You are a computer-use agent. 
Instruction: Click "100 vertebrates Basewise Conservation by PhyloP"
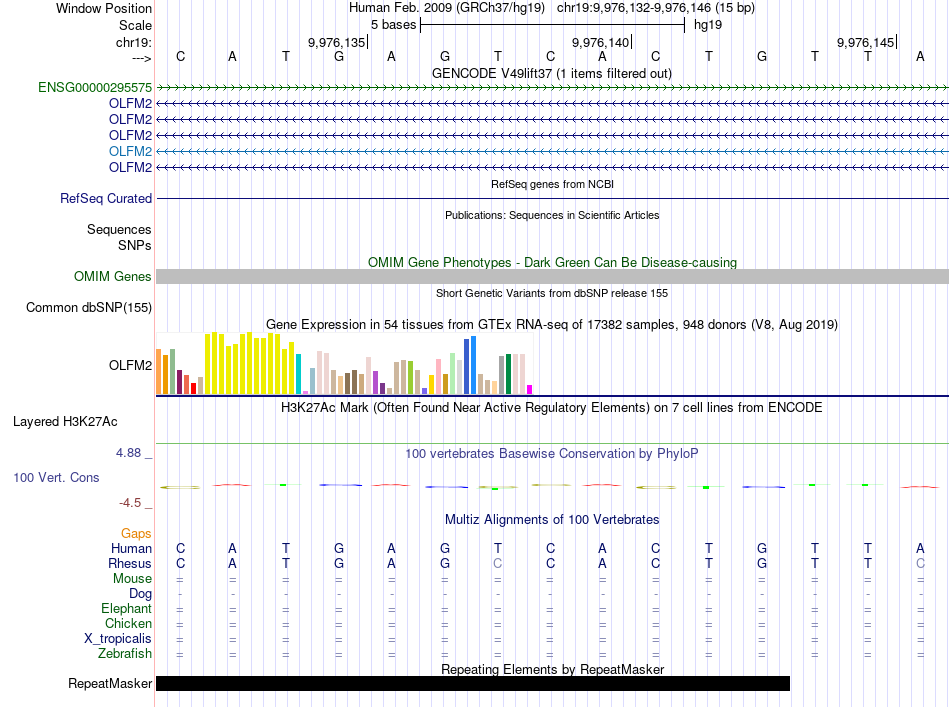552,454
